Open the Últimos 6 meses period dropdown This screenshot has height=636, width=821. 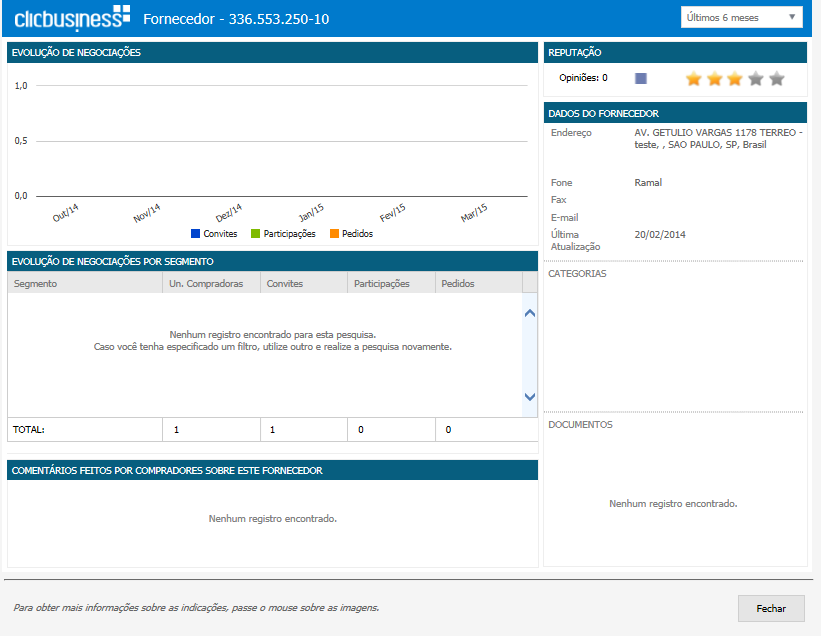(x=741, y=17)
